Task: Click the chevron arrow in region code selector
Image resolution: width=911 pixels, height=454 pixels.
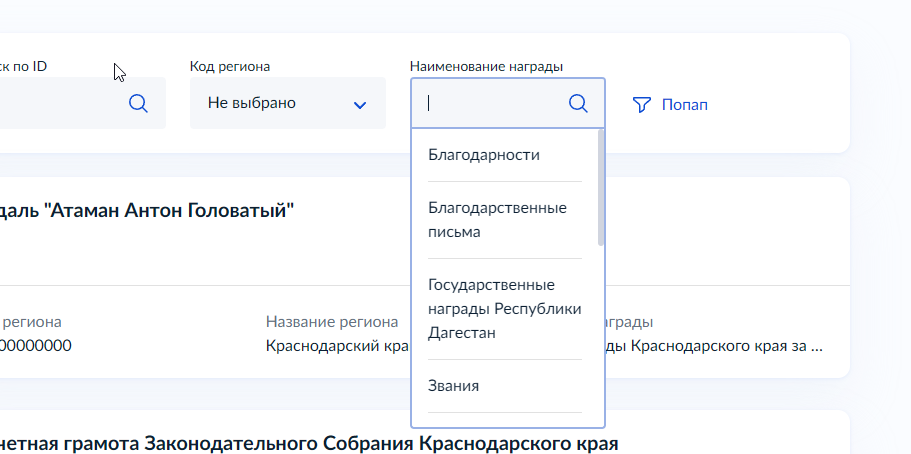Action: click(360, 104)
